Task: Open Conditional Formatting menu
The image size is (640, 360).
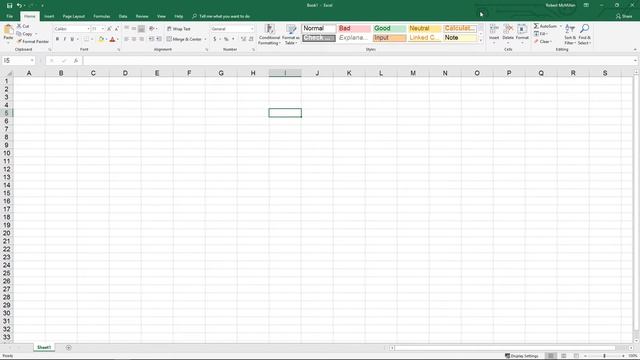Action: click(x=269, y=34)
